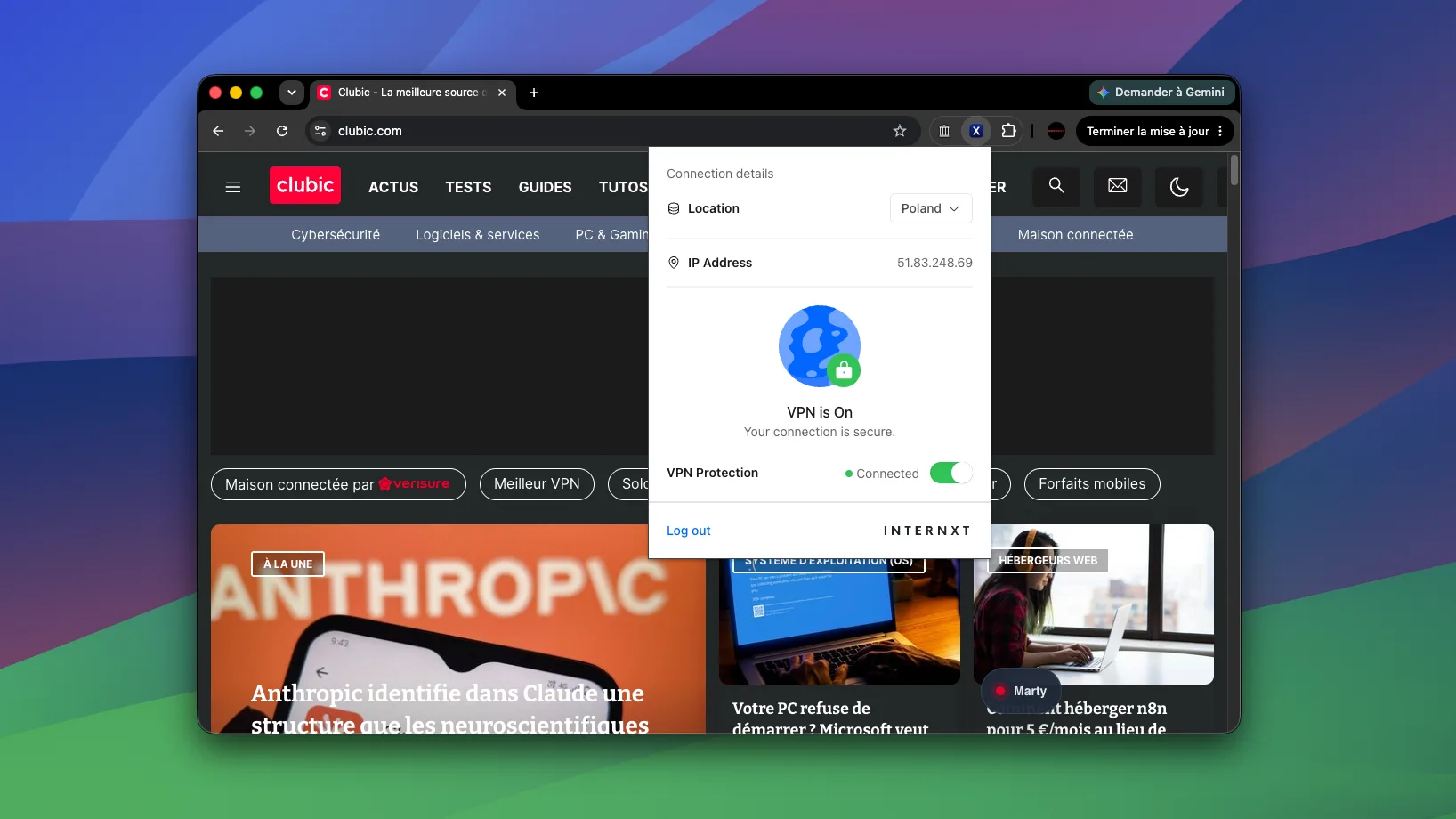
Task: Reload the clubic.com page
Action: pos(282,131)
